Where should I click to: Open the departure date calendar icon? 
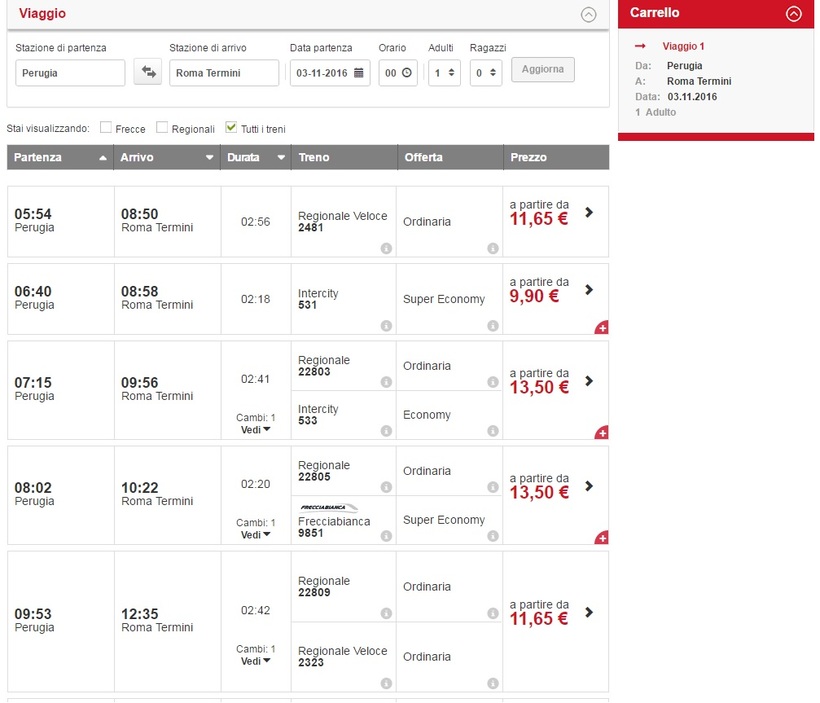tap(359, 73)
